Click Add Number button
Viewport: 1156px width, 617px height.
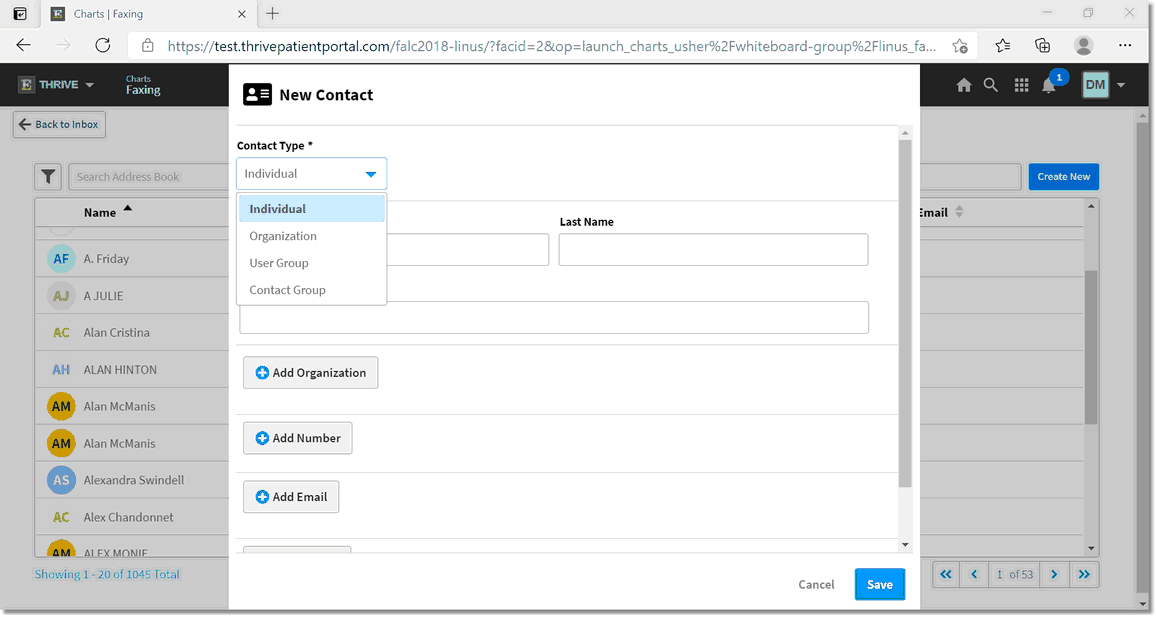pos(297,438)
